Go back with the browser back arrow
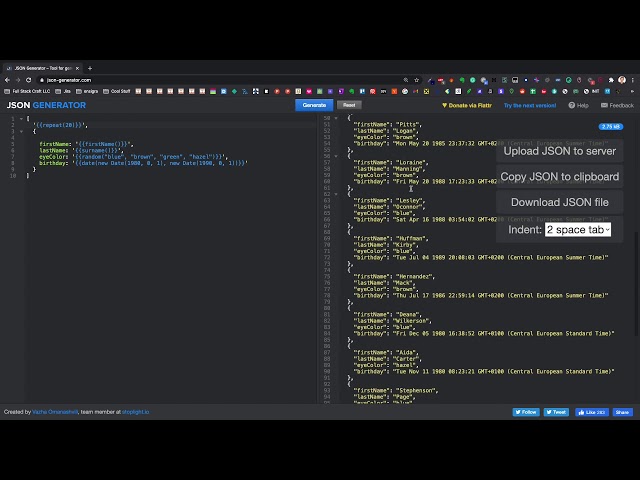 7,80
